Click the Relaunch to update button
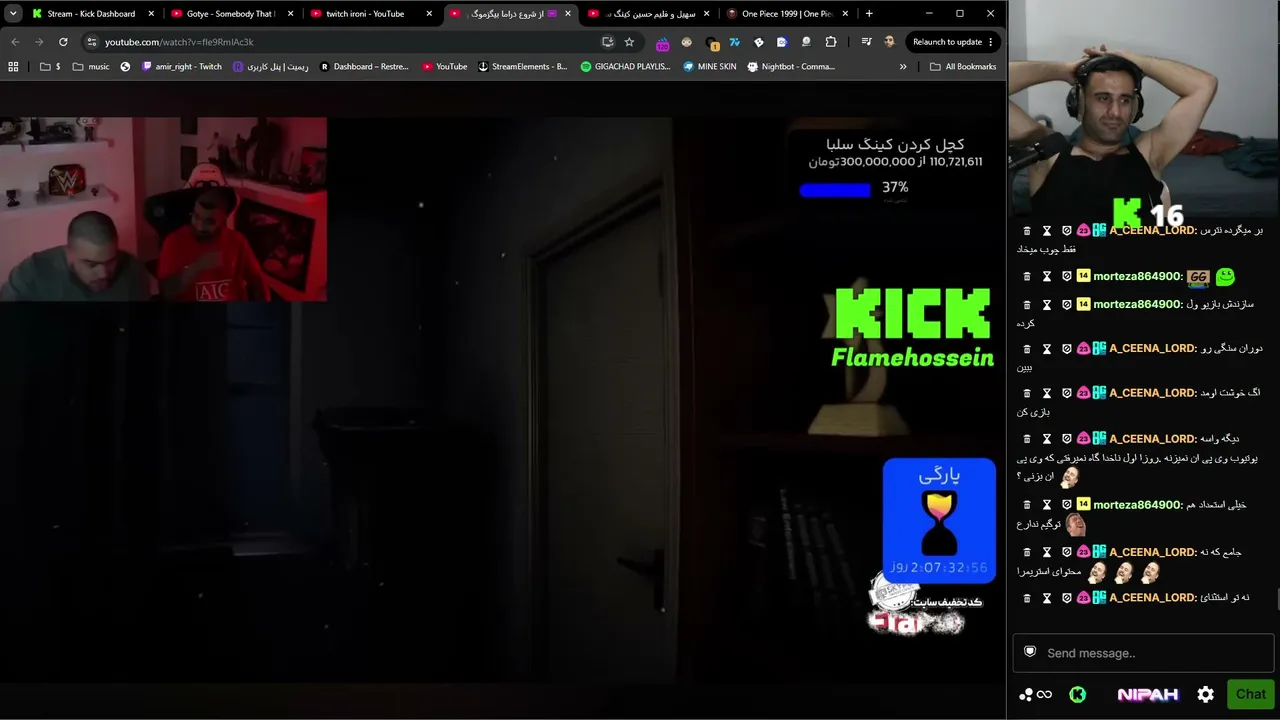1280x720 pixels. (948, 42)
